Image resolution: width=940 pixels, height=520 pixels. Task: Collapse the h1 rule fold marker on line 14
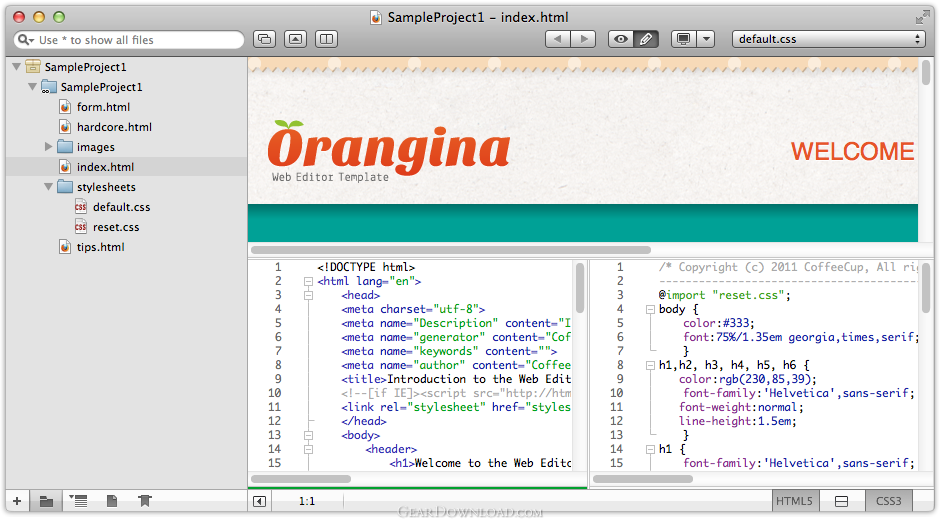pos(650,449)
